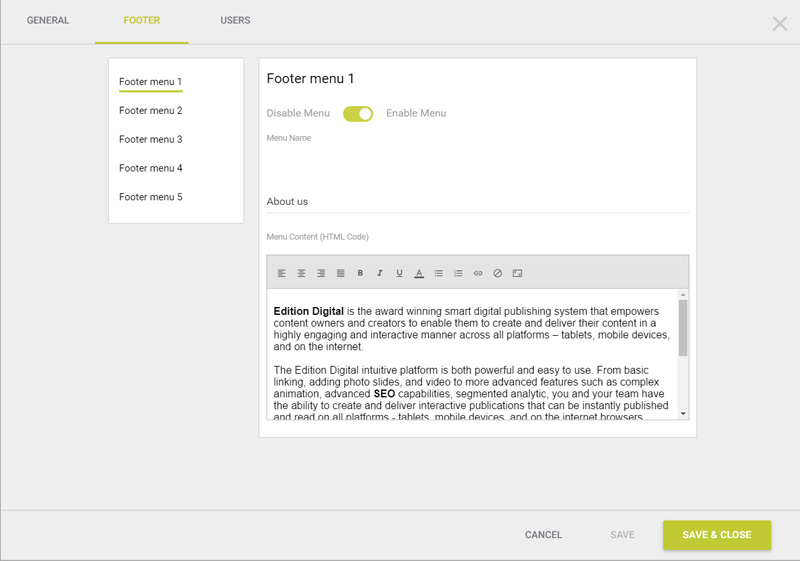Screen dimensions: 800x561
Task: Select the Footer tab
Action: [142, 20]
